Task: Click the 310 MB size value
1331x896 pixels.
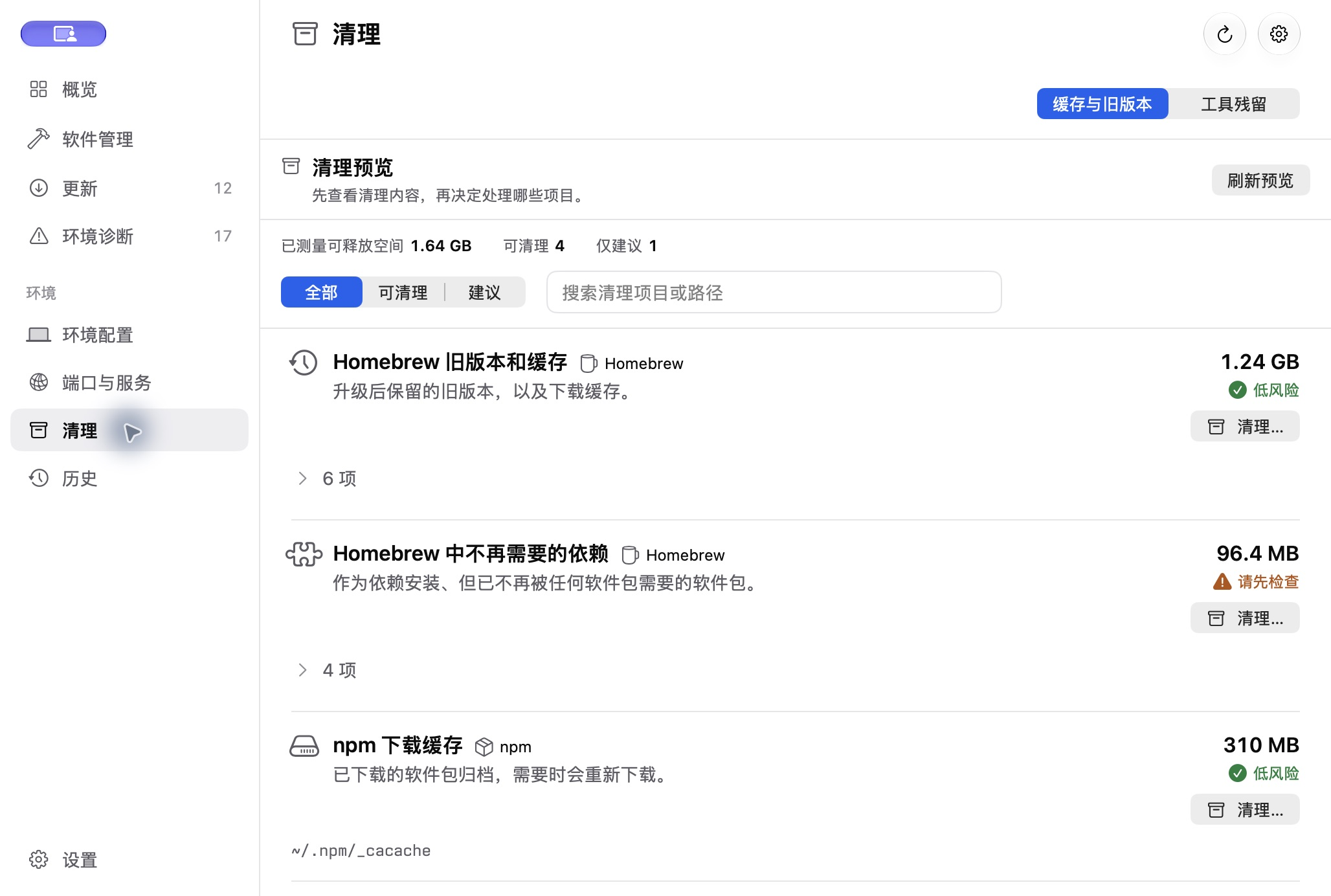Action: point(1261,745)
